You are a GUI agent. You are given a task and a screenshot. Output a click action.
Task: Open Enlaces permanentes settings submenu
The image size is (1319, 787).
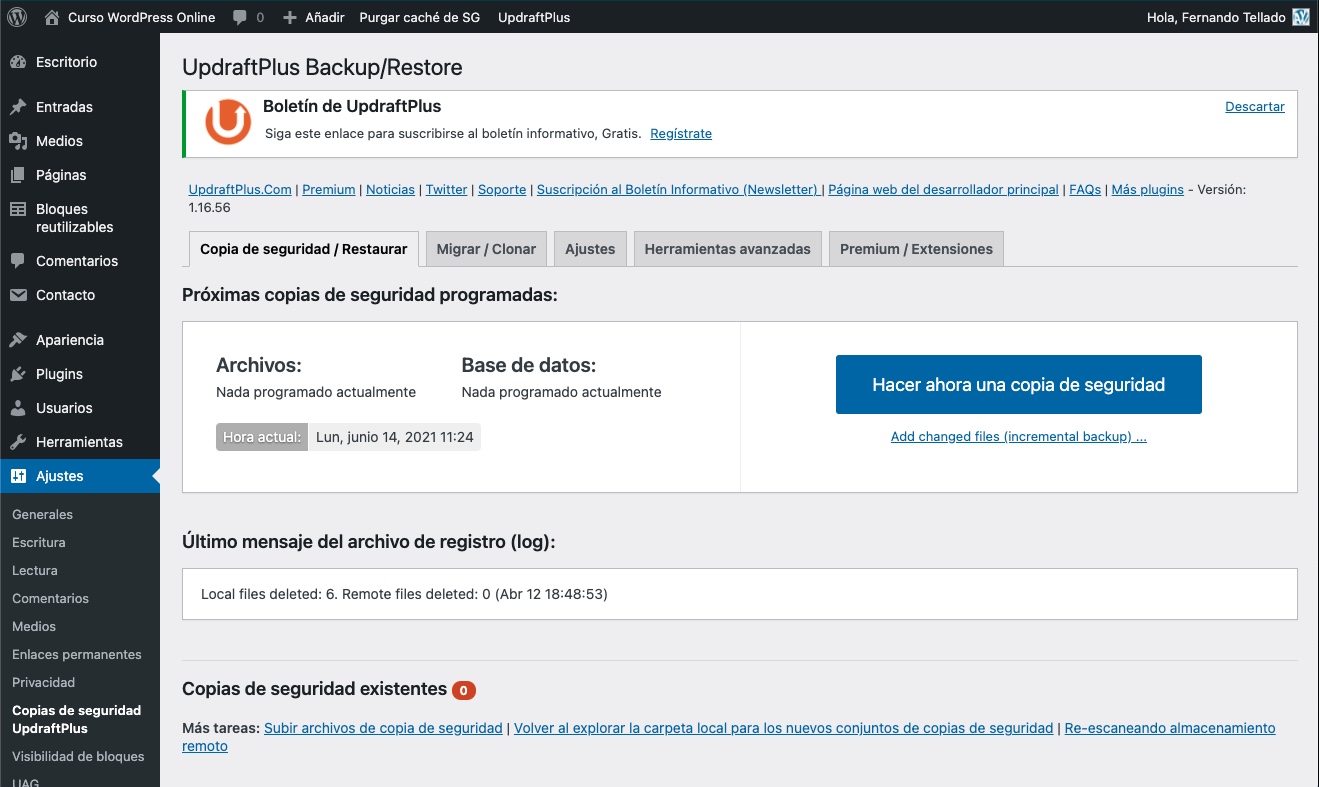[77, 654]
